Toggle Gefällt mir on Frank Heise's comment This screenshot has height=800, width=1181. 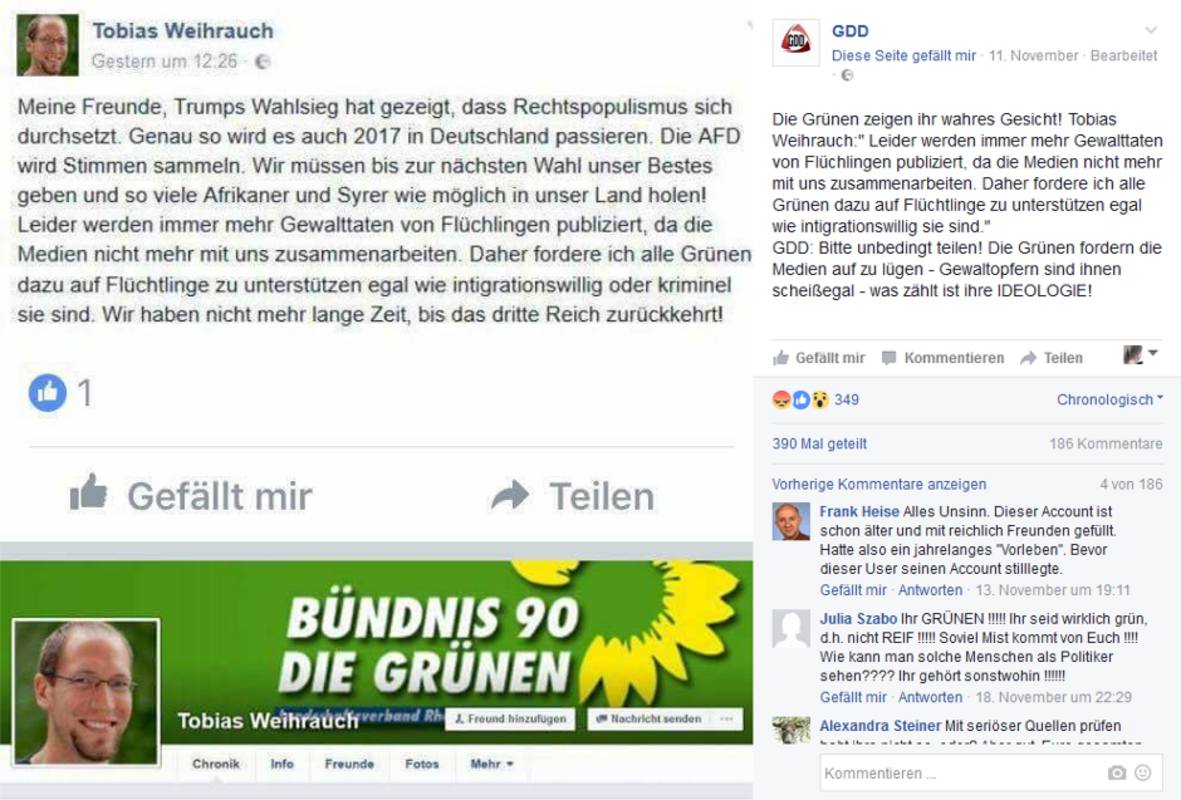pos(853,590)
